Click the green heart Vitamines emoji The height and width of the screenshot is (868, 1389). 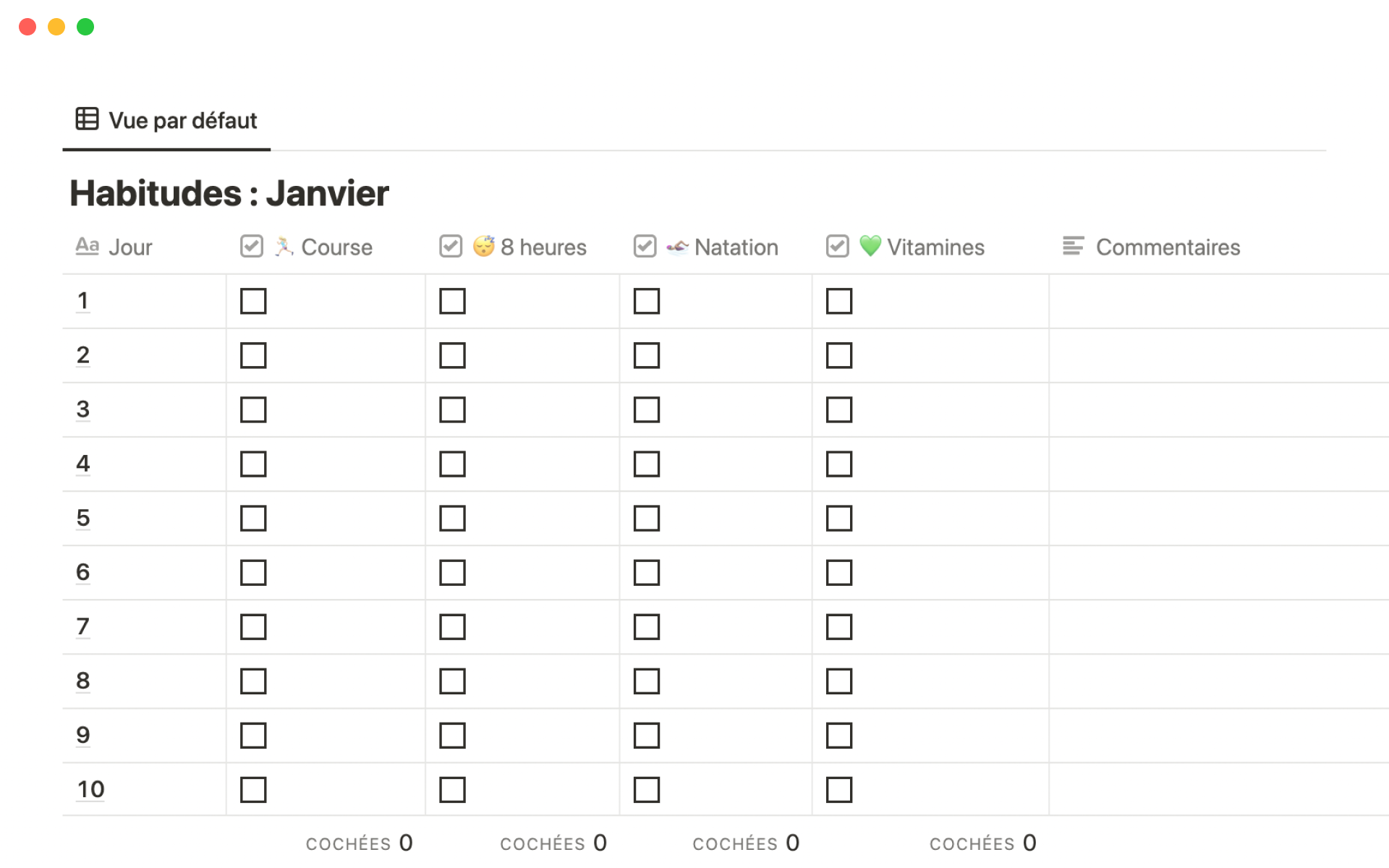tap(870, 246)
